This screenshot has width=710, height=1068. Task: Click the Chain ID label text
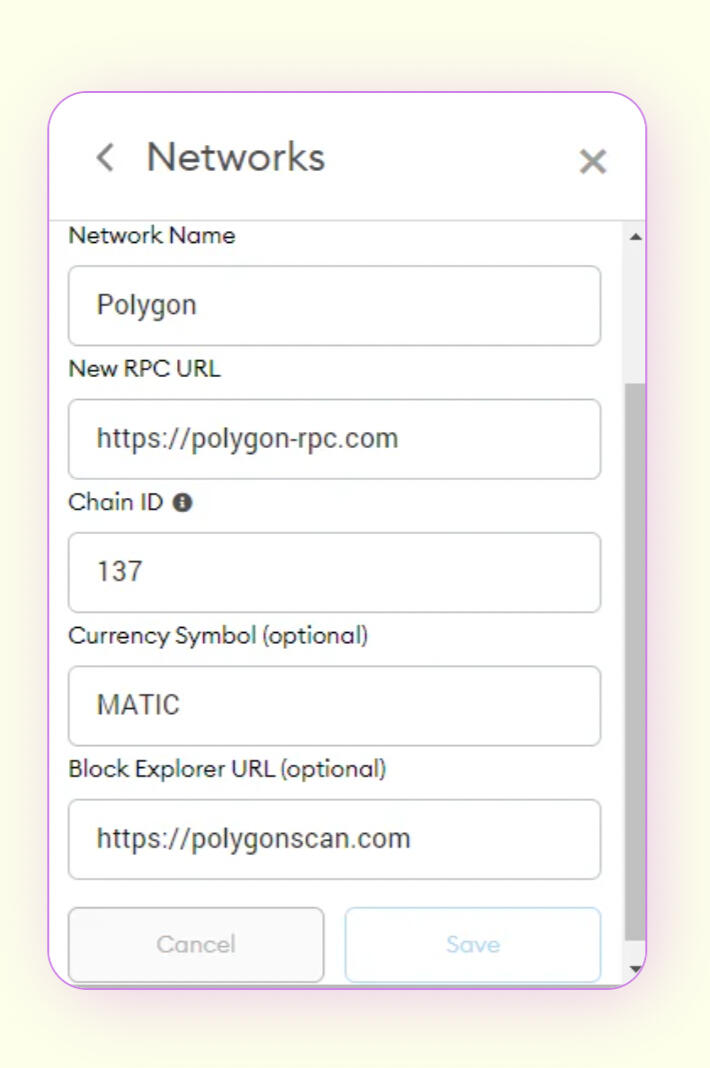tap(115, 502)
